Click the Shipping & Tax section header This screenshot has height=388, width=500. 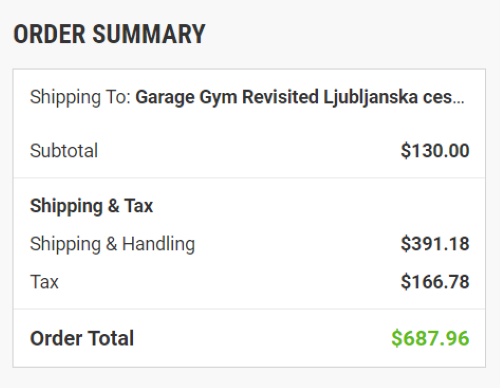pyautogui.click(x=91, y=206)
